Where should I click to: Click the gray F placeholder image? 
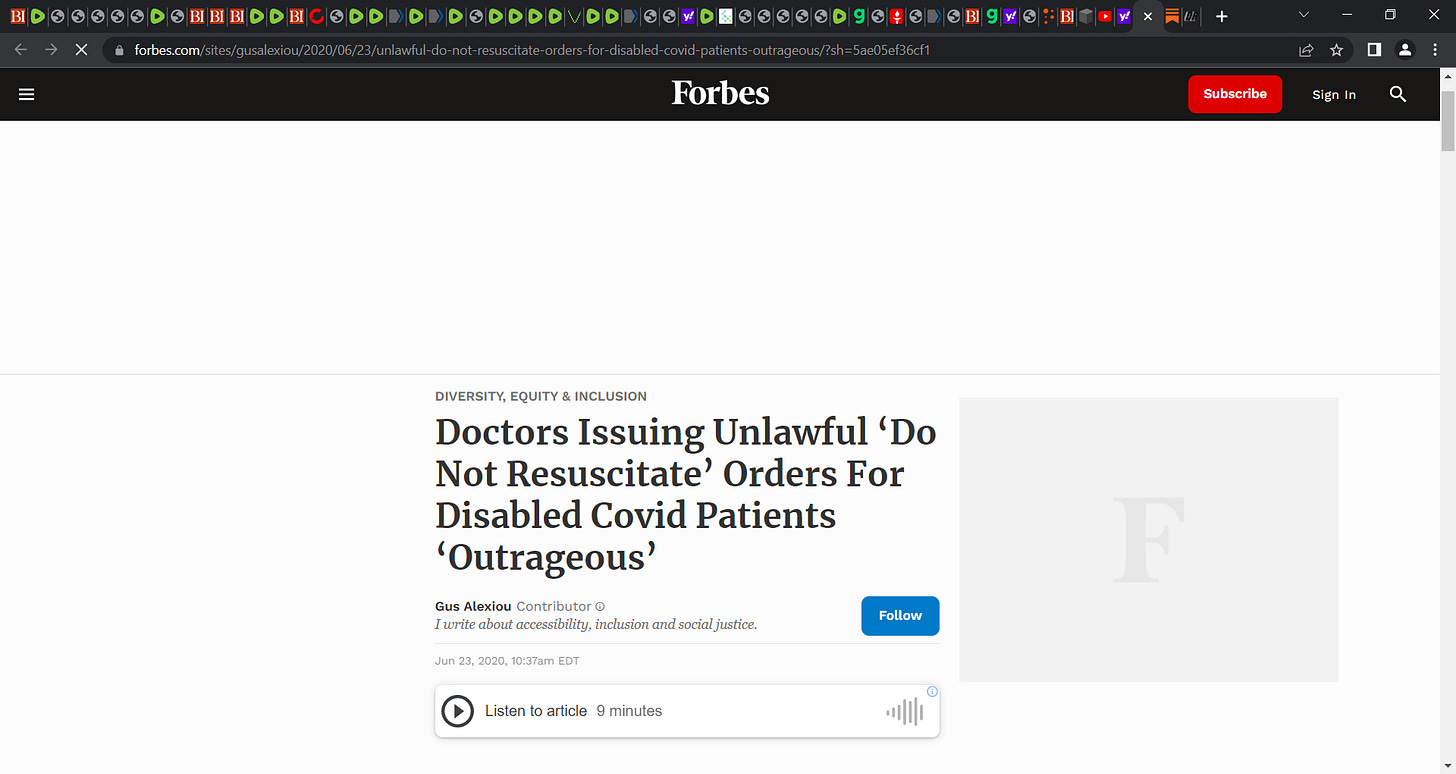[x=1148, y=540]
